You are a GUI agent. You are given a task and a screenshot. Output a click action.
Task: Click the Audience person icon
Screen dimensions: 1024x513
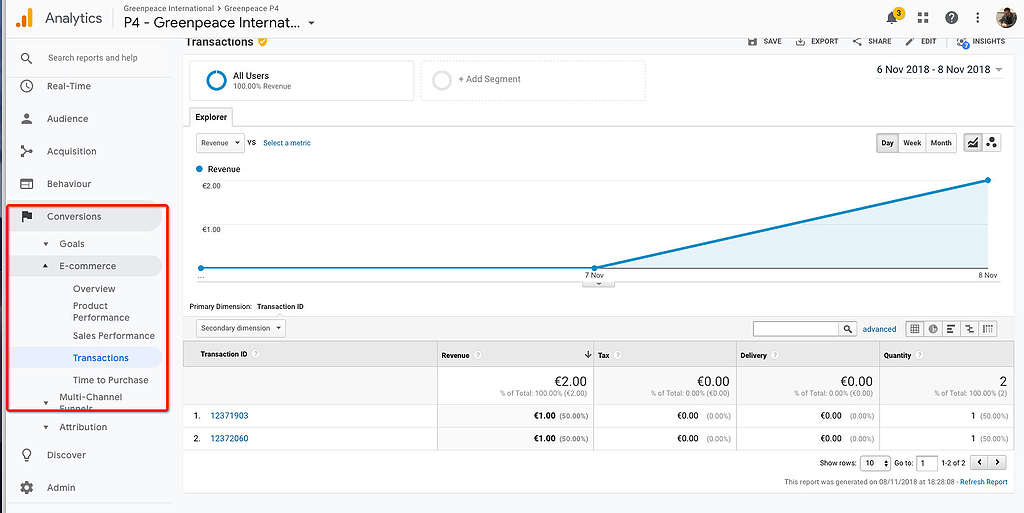(26, 119)
